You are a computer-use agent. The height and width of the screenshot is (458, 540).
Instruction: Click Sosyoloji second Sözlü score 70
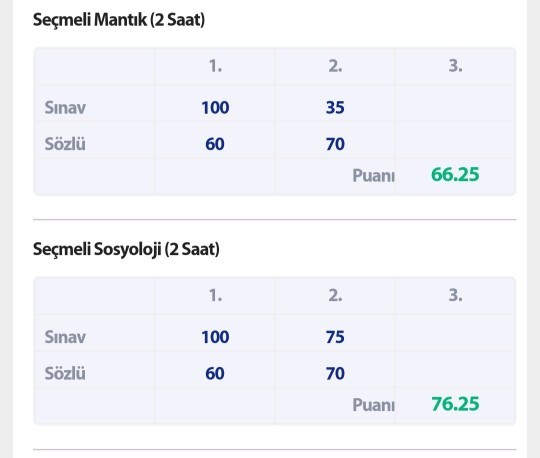[x=335, y=373]
